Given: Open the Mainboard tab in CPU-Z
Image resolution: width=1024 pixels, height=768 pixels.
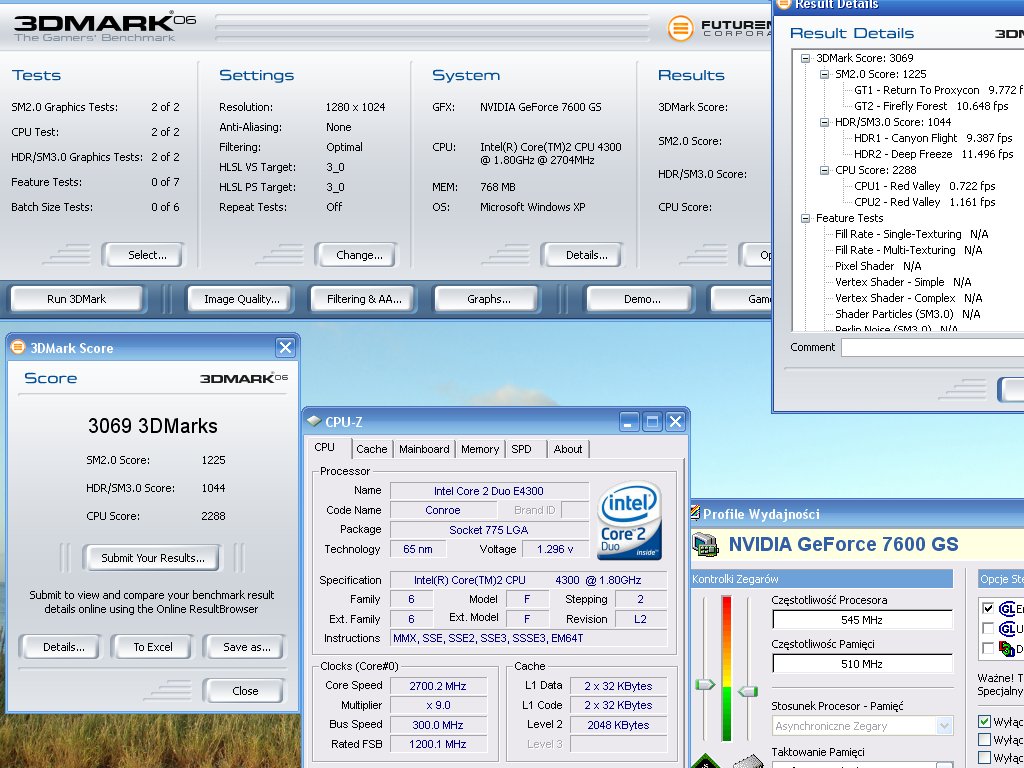Looking at the screenshot, I should click(x=424, y=449).
